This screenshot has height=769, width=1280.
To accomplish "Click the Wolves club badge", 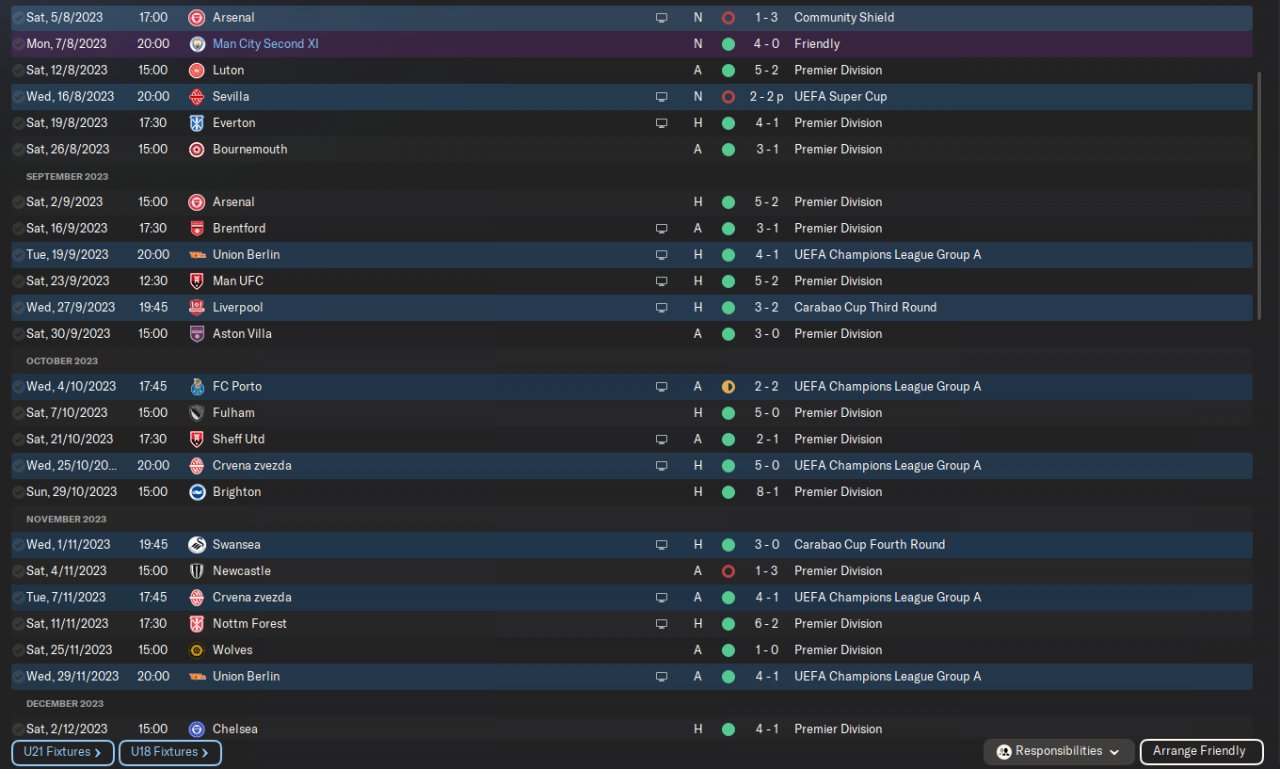I will (197, 650).
